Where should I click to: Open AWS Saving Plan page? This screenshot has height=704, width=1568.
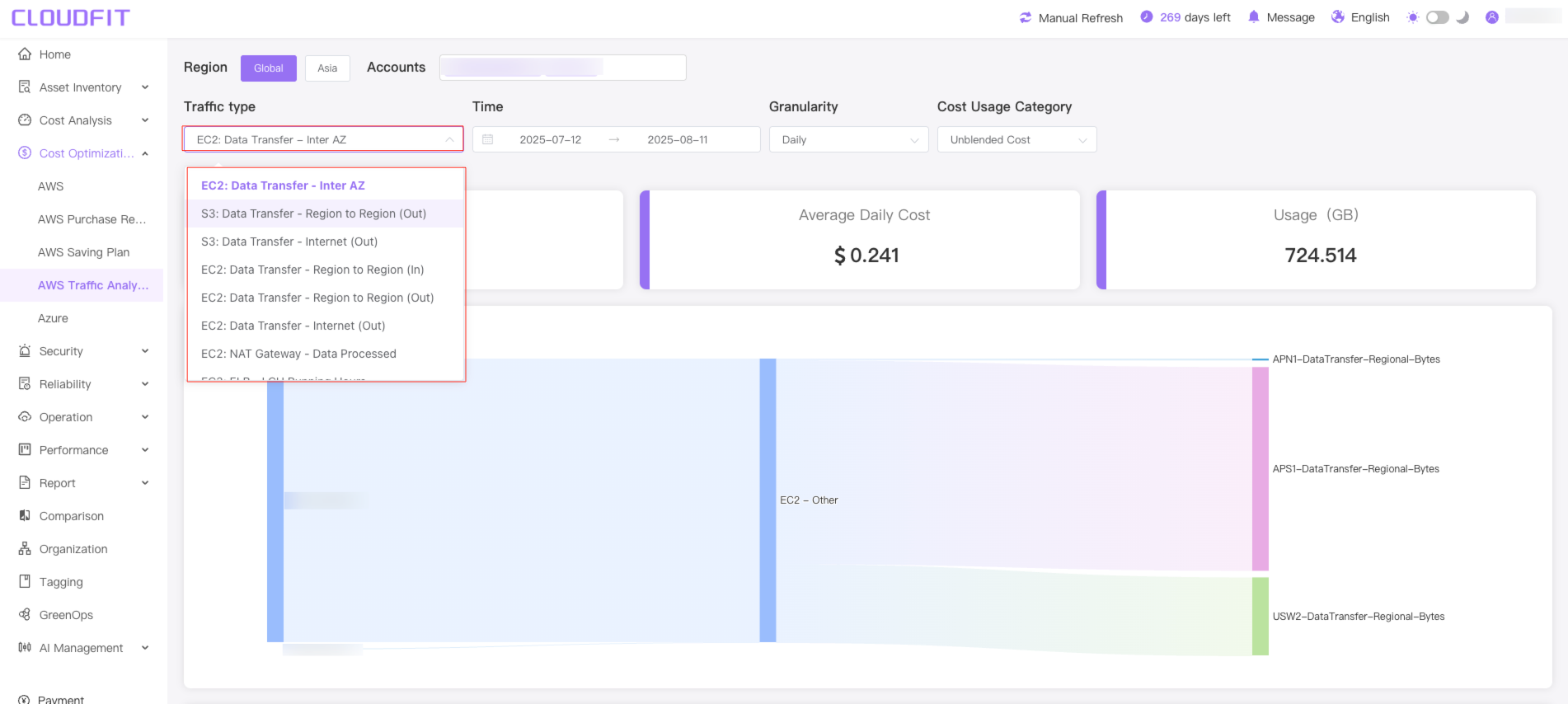pos(82,252)
